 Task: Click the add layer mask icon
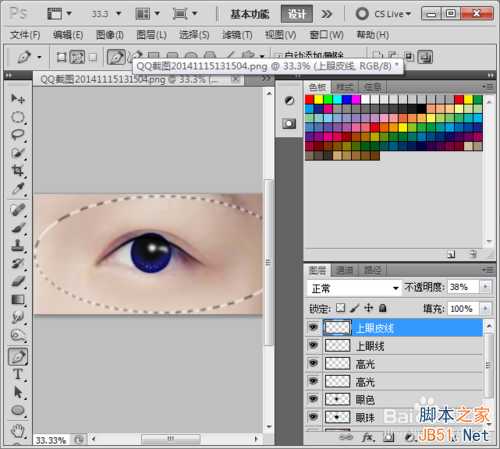388,437
